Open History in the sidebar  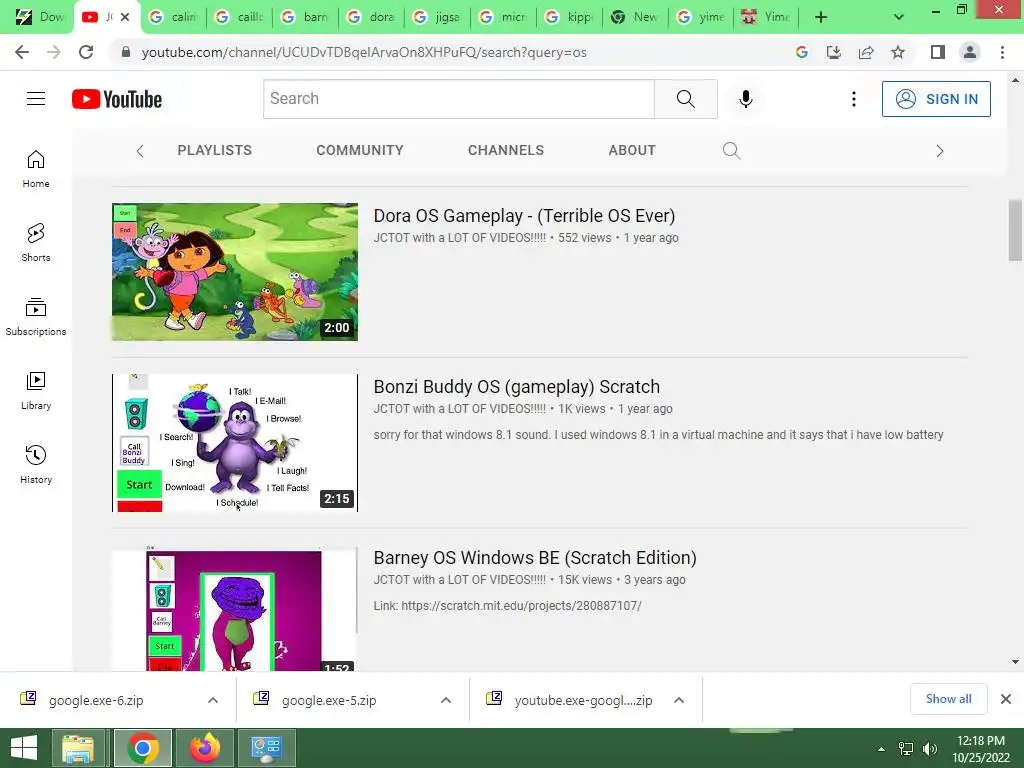coord(36,464)
